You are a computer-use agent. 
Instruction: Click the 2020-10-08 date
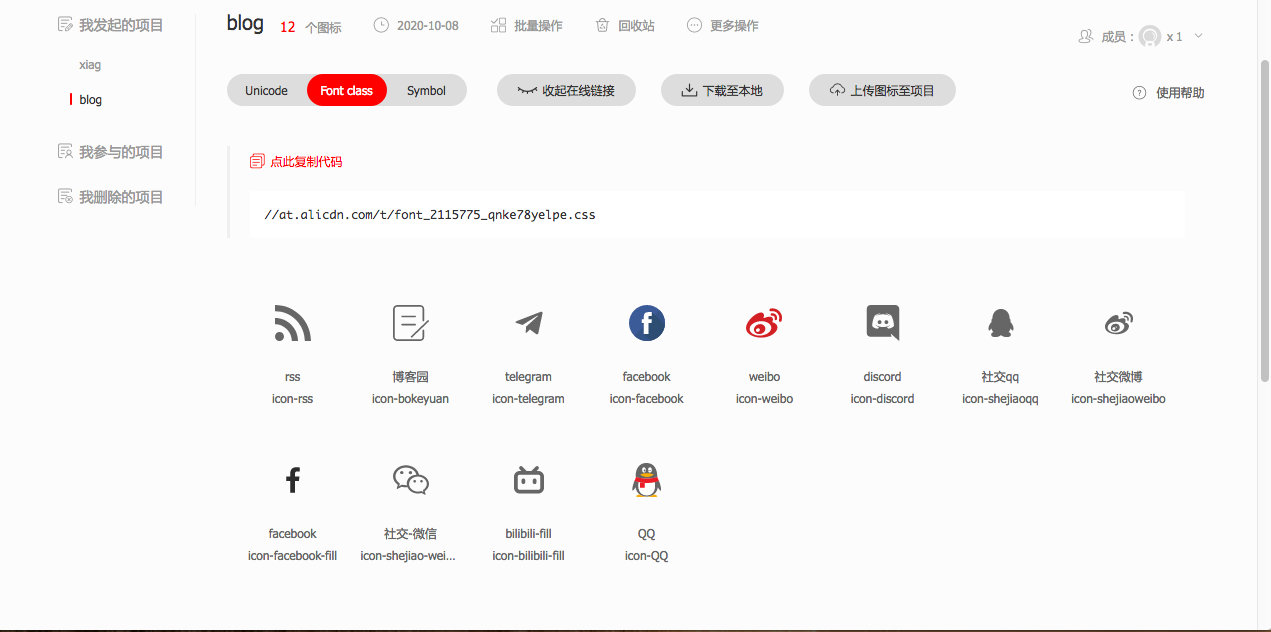coord(427,26)
